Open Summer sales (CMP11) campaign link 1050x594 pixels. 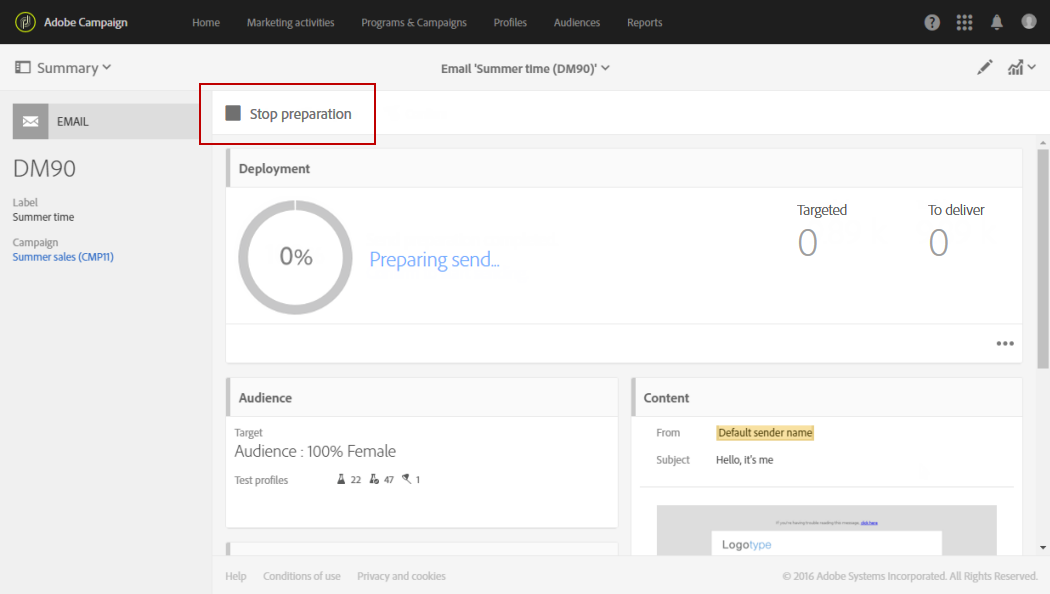pos(63,257)
